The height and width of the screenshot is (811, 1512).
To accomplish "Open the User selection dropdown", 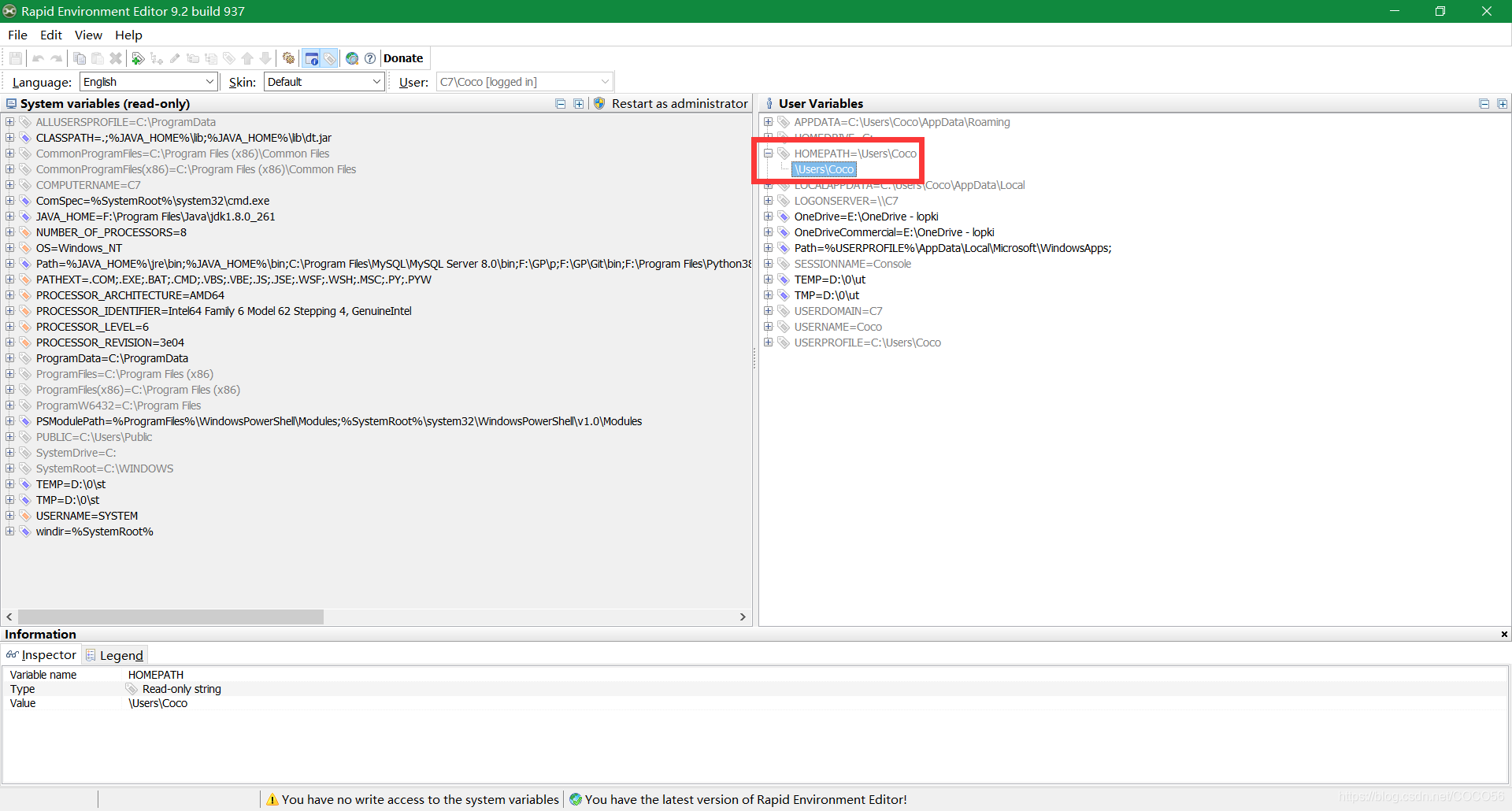I will pos(524,82).
